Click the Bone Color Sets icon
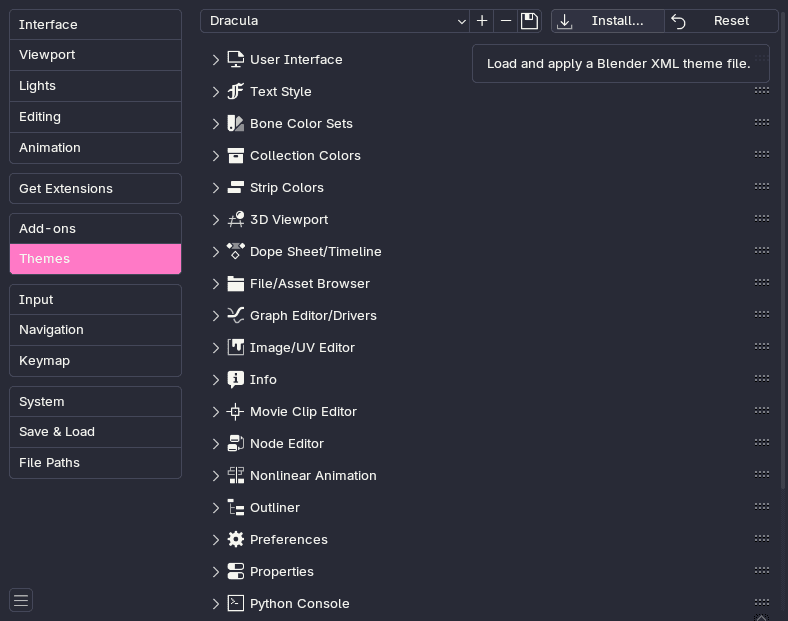Screen dimensions: 788x621 pos(236,124)
